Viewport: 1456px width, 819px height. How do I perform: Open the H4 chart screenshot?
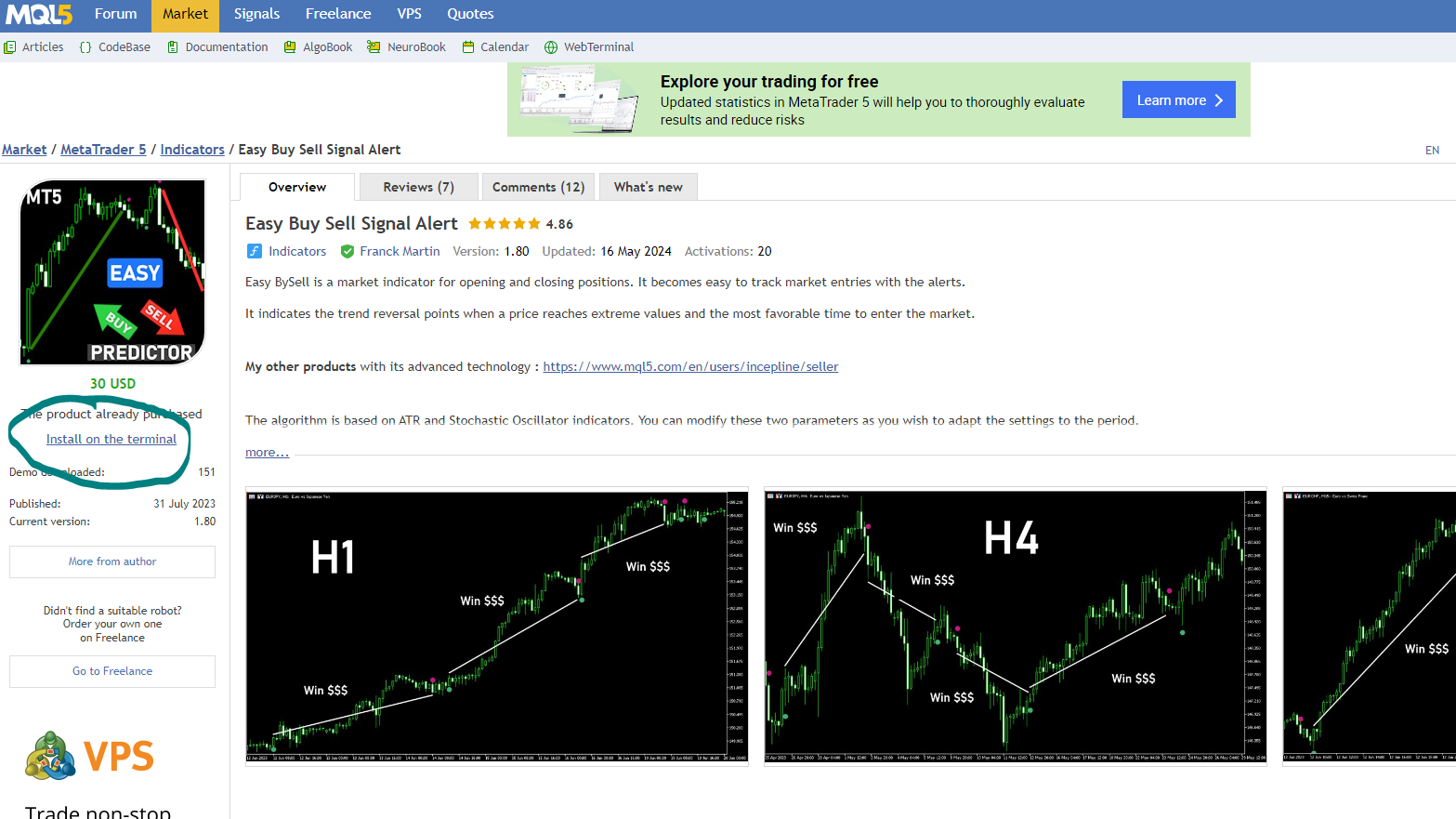click(x=1016, y=627)
